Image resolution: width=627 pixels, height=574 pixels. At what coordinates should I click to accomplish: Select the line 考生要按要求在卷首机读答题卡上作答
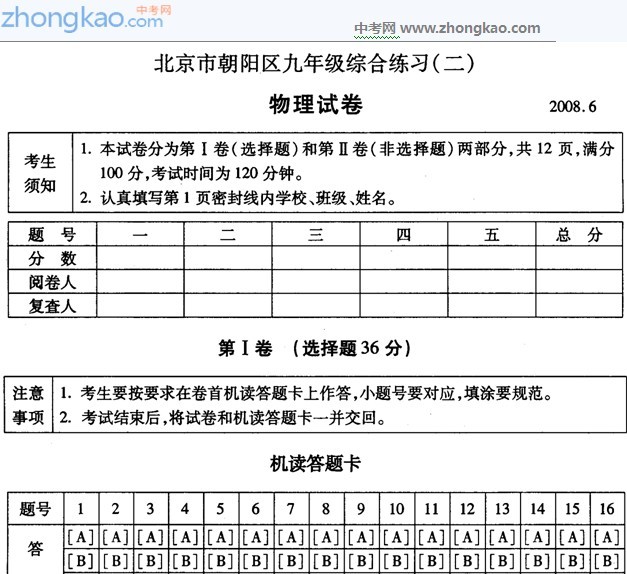(x=306, y=393)
